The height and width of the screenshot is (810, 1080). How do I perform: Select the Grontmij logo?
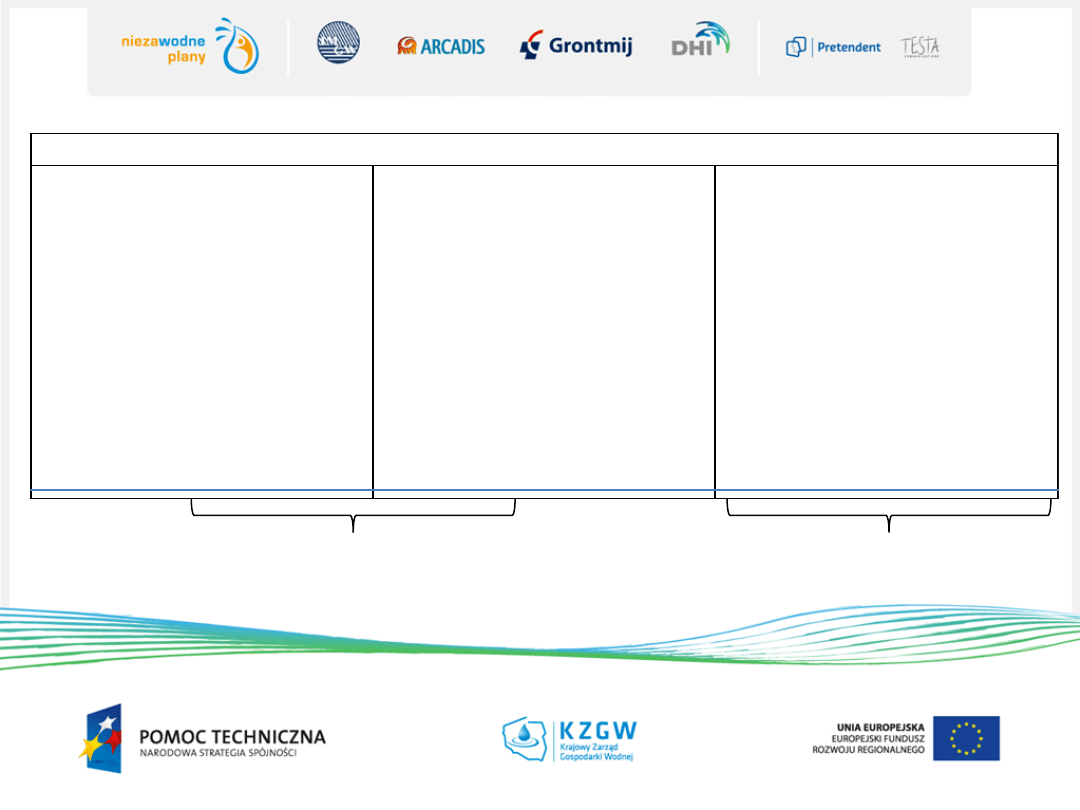576,46
